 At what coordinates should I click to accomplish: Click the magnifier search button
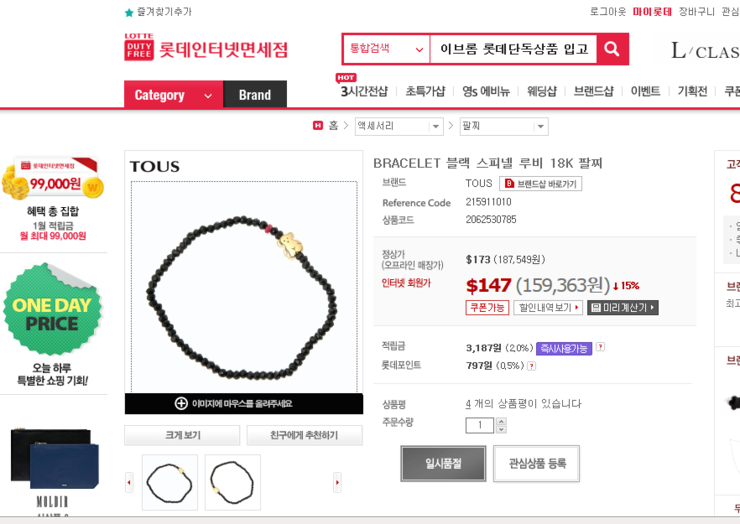click(612, 49)
